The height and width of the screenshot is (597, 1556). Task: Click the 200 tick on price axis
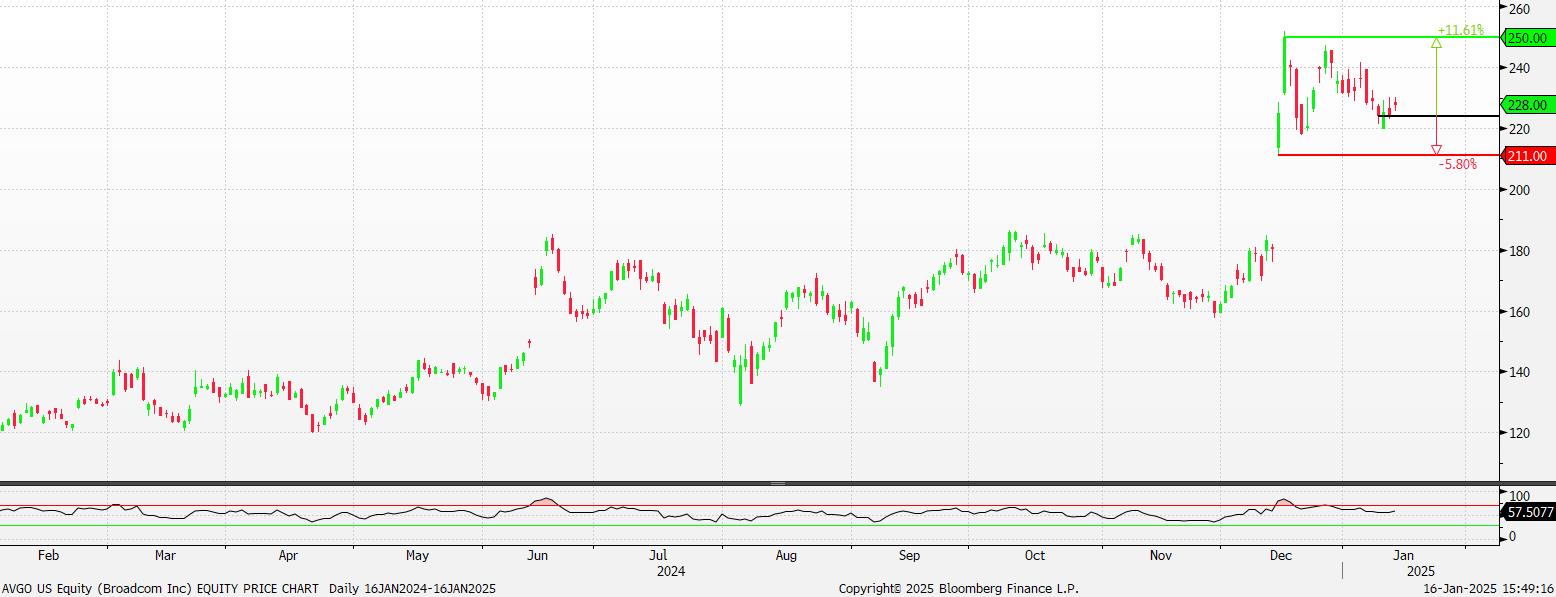(1519, 190)
